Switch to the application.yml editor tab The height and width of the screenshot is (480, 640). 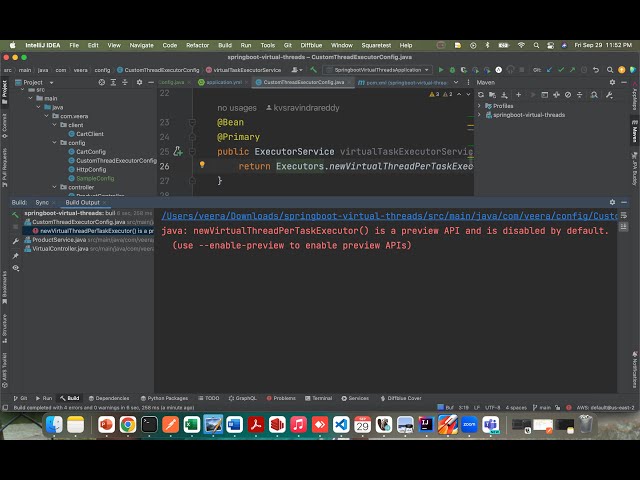pos(223,82)
